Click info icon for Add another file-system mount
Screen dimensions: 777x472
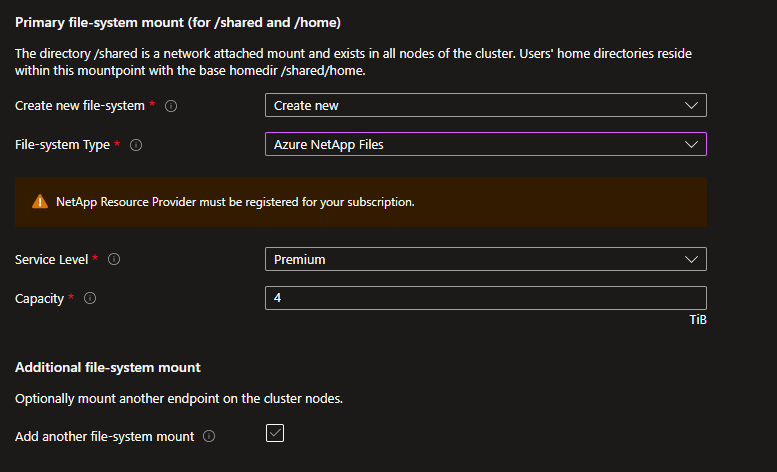pyautogui.click(x=209, y=437)
